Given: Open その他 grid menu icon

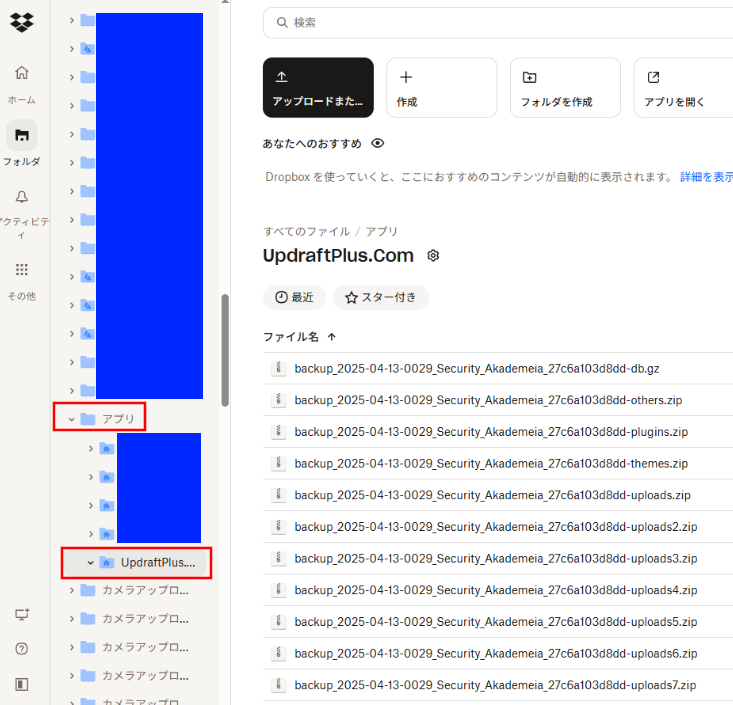Looking at the screenshot, I should (22, 269).
